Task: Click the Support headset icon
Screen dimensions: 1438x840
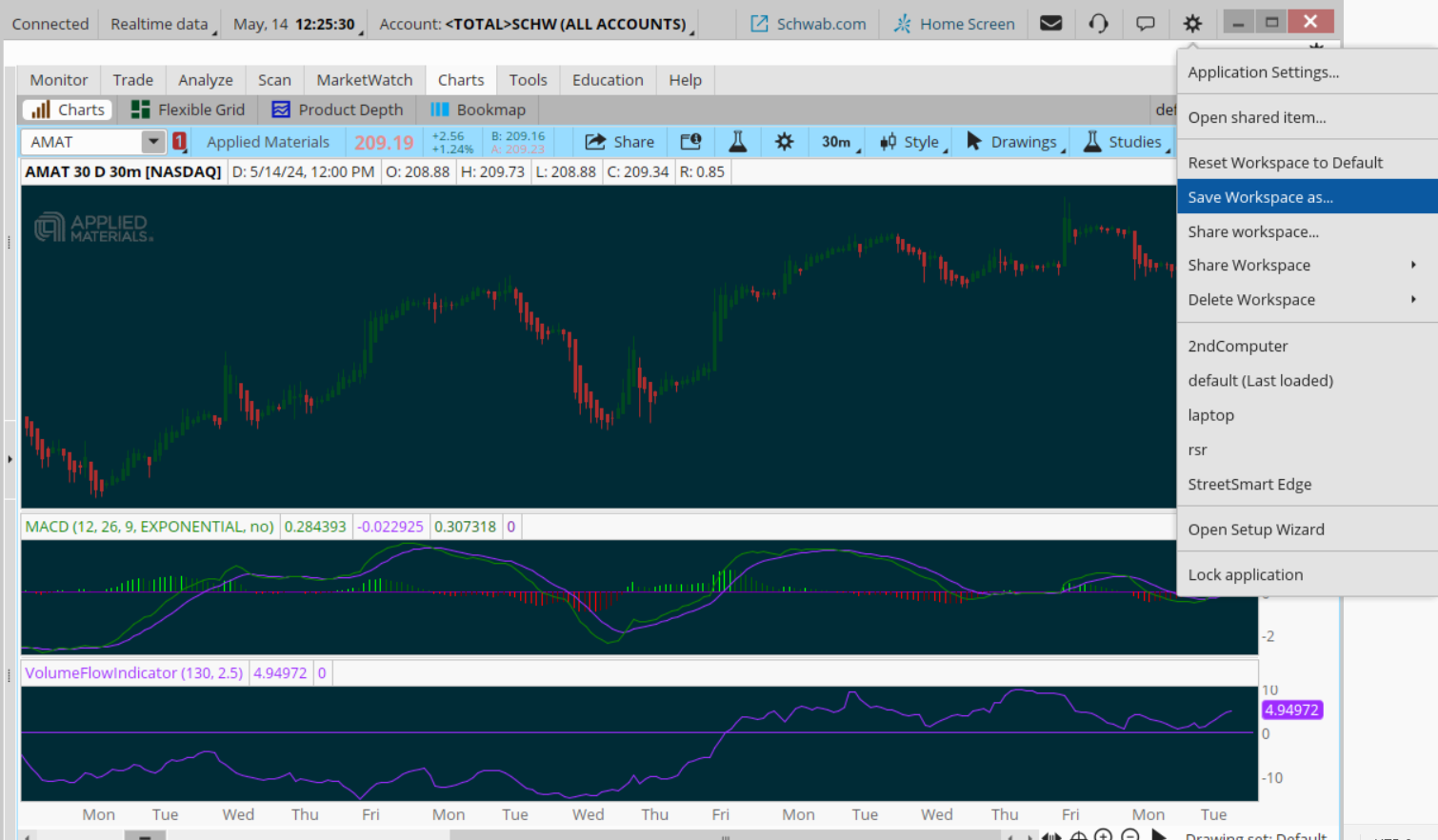Action: click(1098, 24)
